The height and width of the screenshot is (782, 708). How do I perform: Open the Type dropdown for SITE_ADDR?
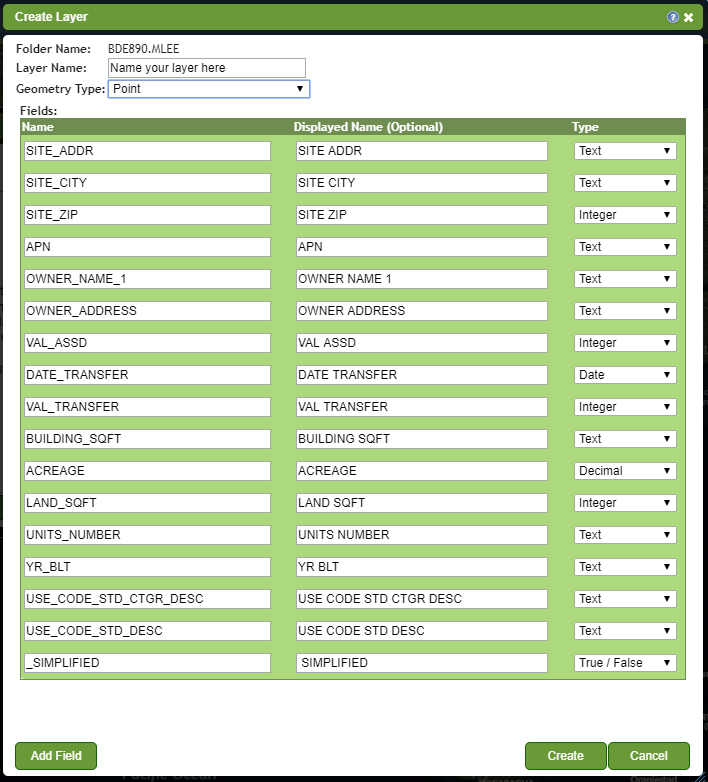pyautogui.click(x=625, y=151)
